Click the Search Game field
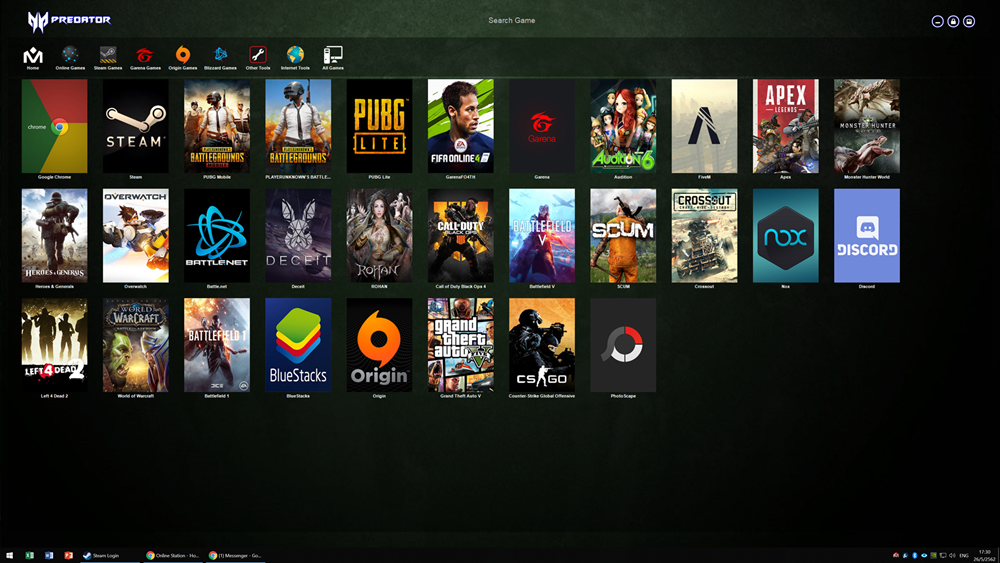1000x563 pixels. tap(511, 20)
